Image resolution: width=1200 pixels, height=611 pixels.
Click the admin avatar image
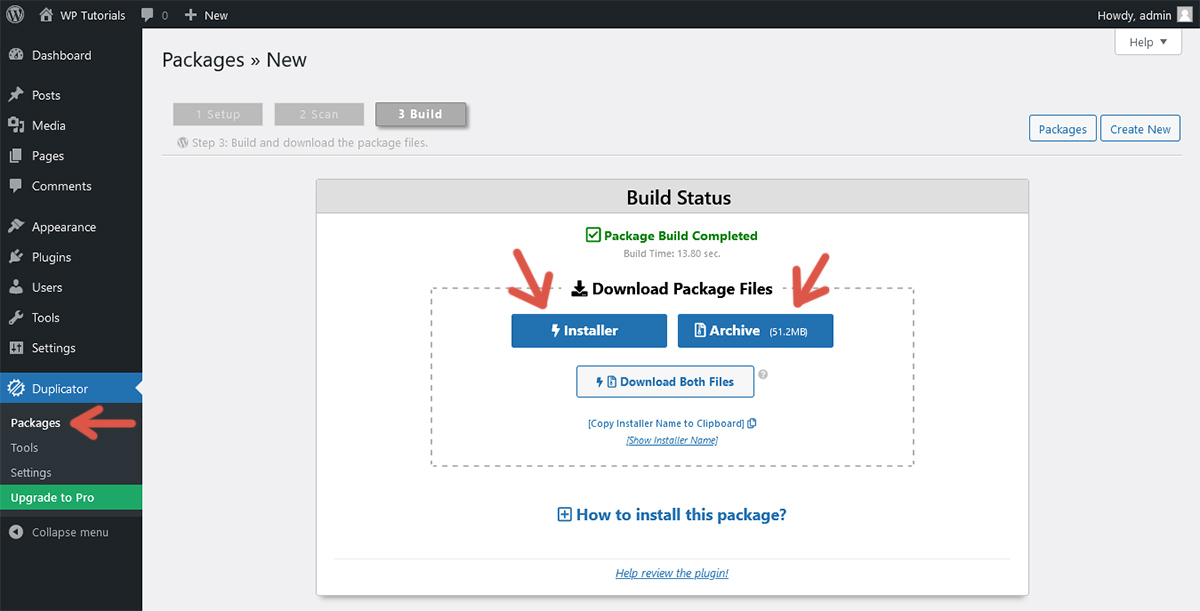coord(1184,15)
